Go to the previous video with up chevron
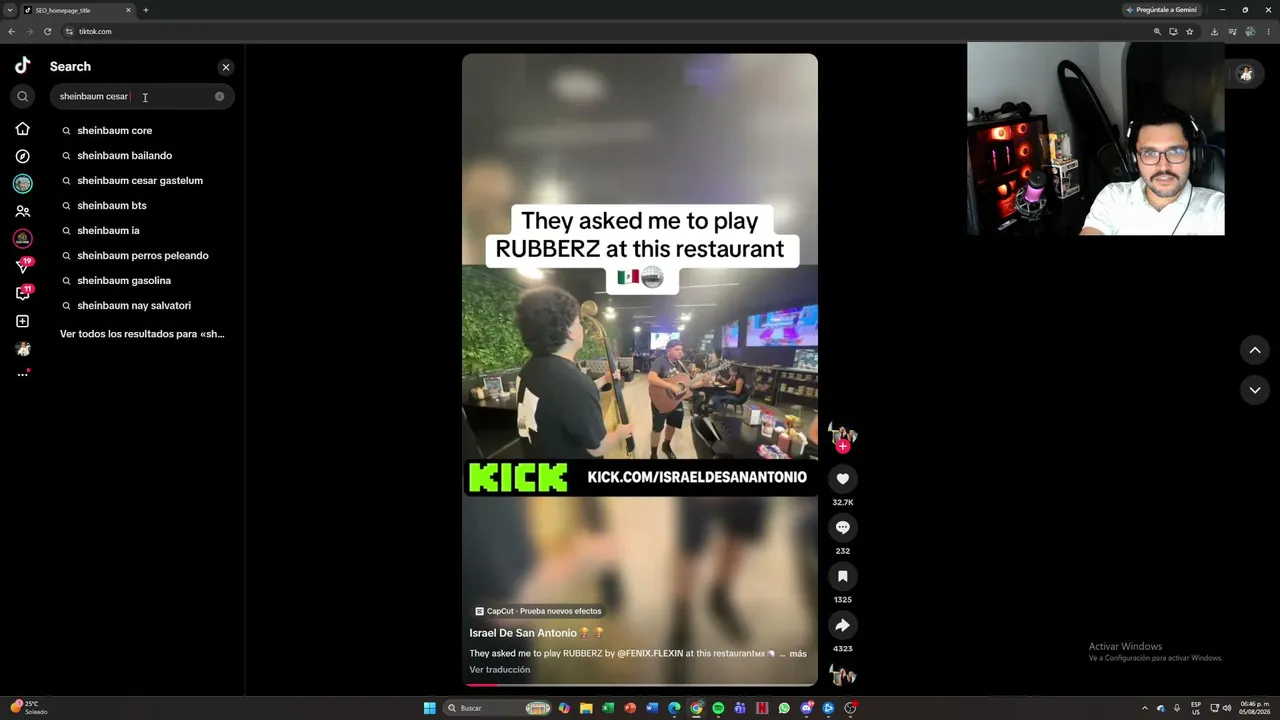 (x=1255, y=350)
